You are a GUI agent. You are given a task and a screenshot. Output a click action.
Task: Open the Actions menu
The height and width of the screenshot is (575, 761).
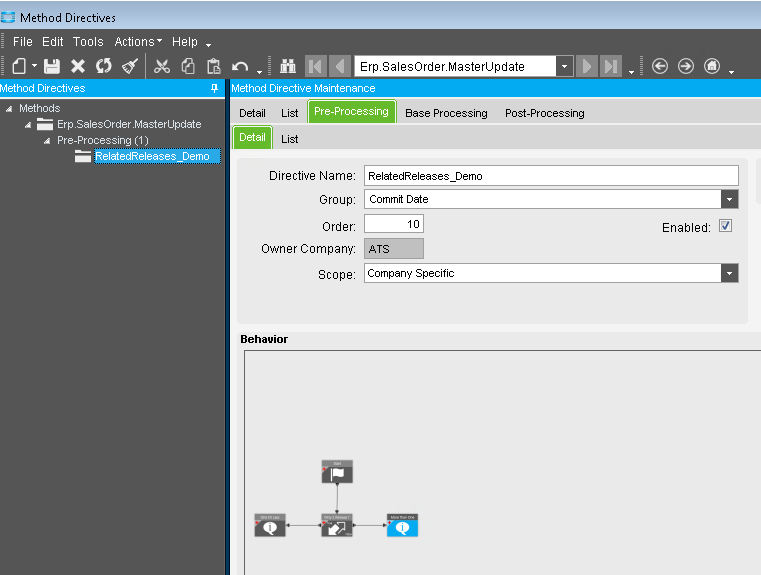(x=138, y=42)
